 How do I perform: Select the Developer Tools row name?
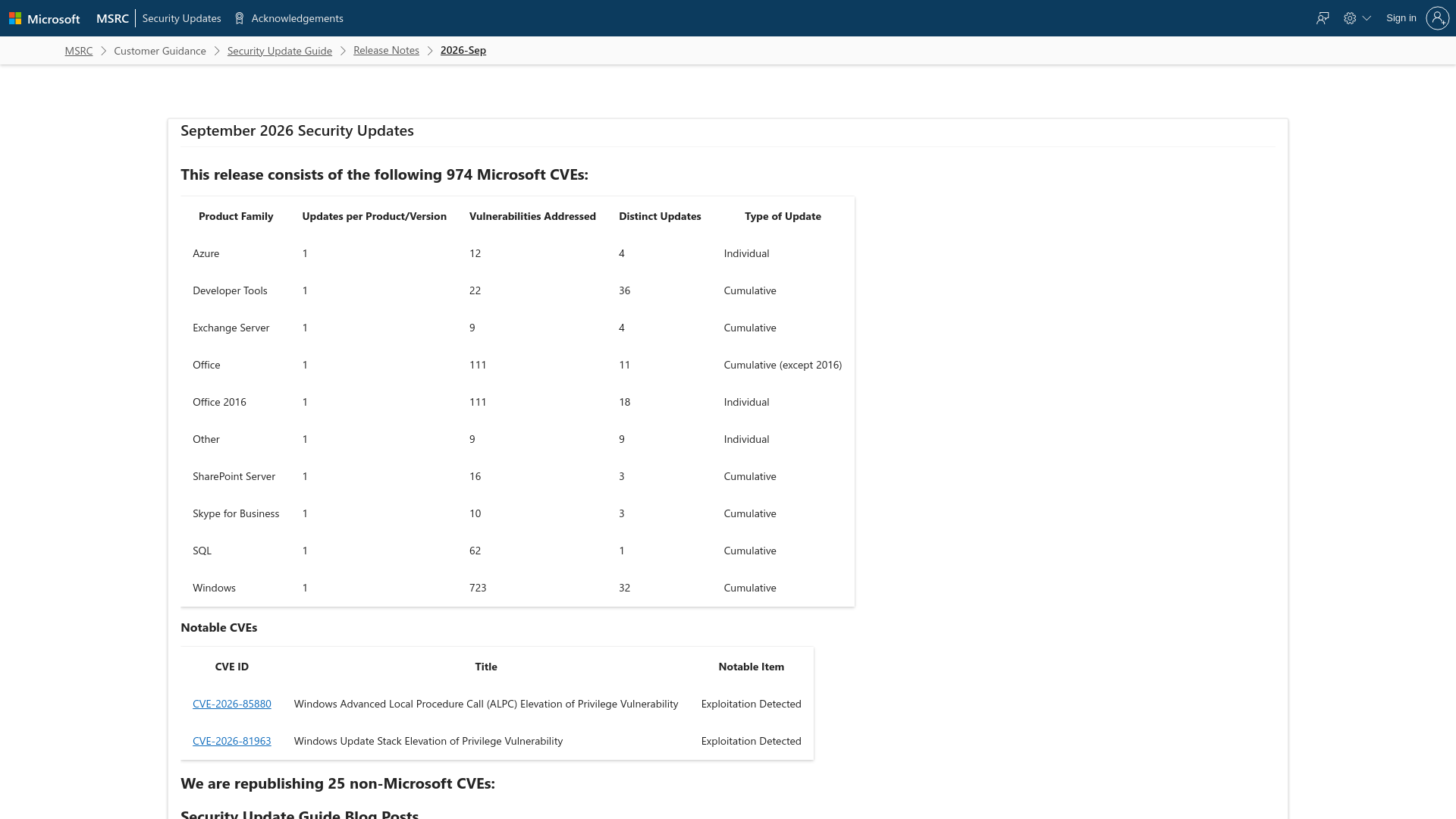(x=230, y=290)
